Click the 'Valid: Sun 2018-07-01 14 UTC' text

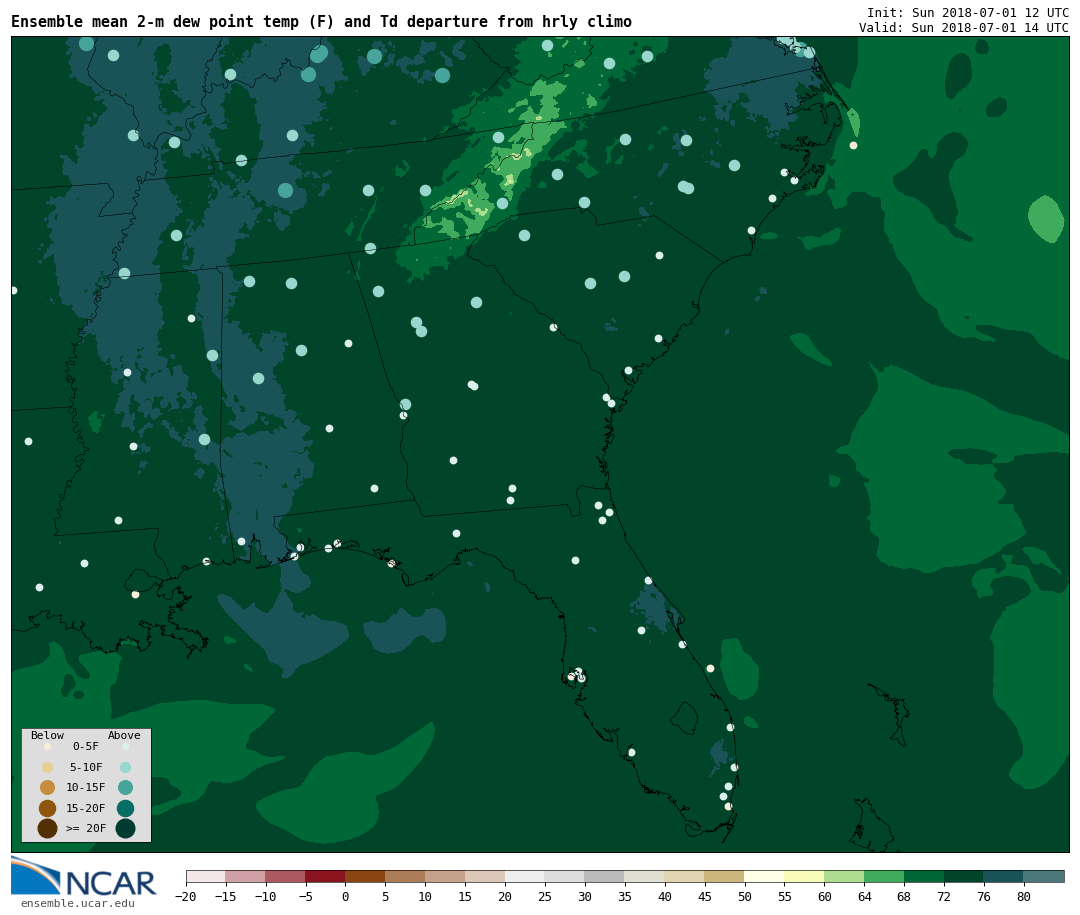click(963, 28)
